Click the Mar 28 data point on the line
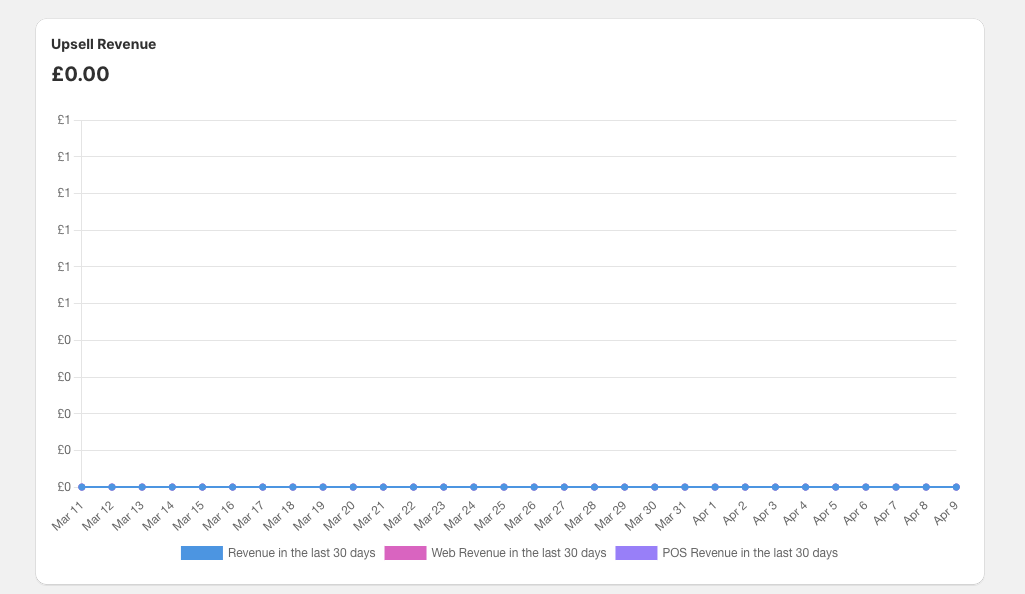This screenshot has width=1025, height=594. 594,487
